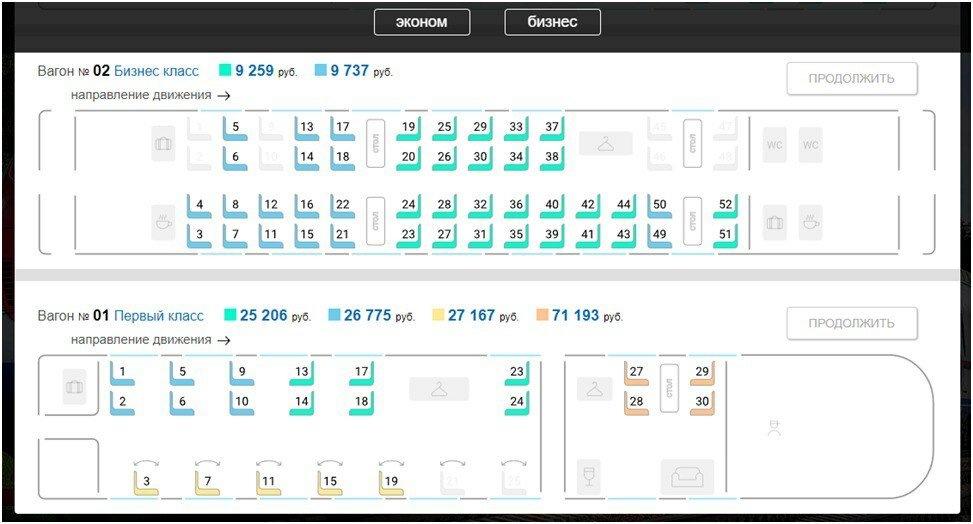Click the orange 71 193 руб. price swatch
Image resolution: width=973 pixels, height=524 pixels.
click(x=542, y=315)
